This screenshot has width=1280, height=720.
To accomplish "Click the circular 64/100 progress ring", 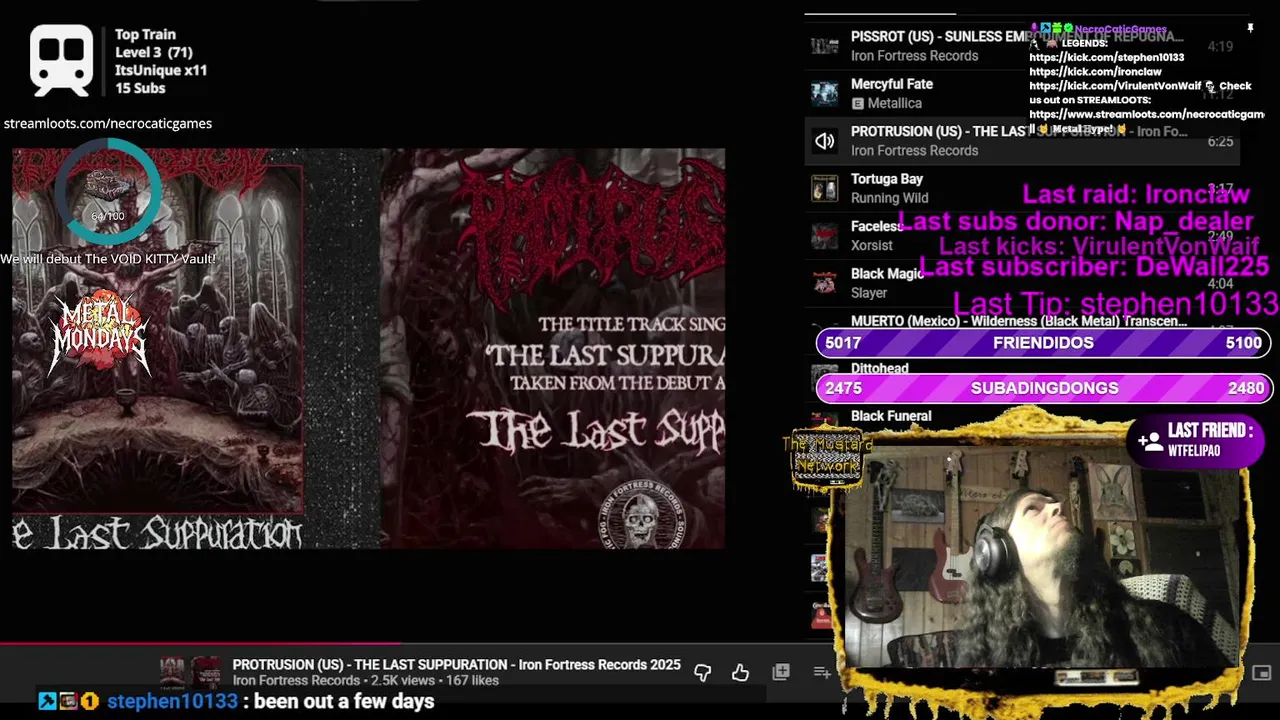I will [x=107, y=192].
